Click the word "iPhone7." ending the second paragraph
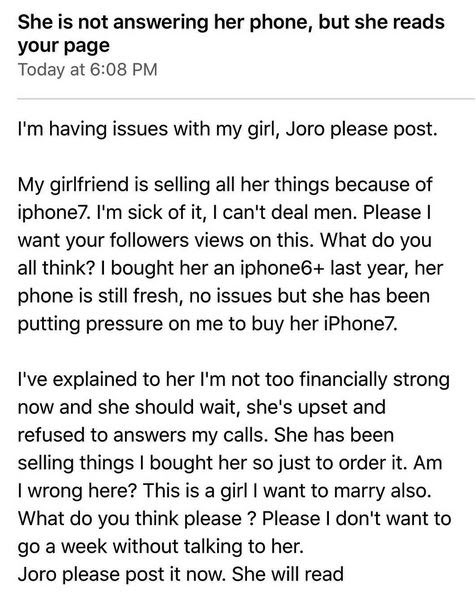Screen dimensions: 476x592 pyautogui.click(x=361, y=324)
